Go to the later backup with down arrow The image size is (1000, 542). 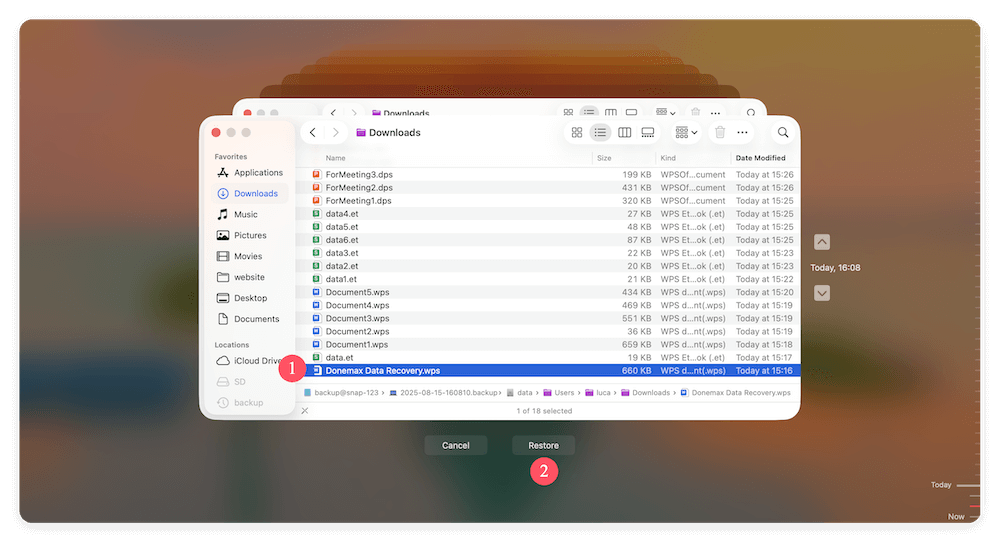coord(822,293)
